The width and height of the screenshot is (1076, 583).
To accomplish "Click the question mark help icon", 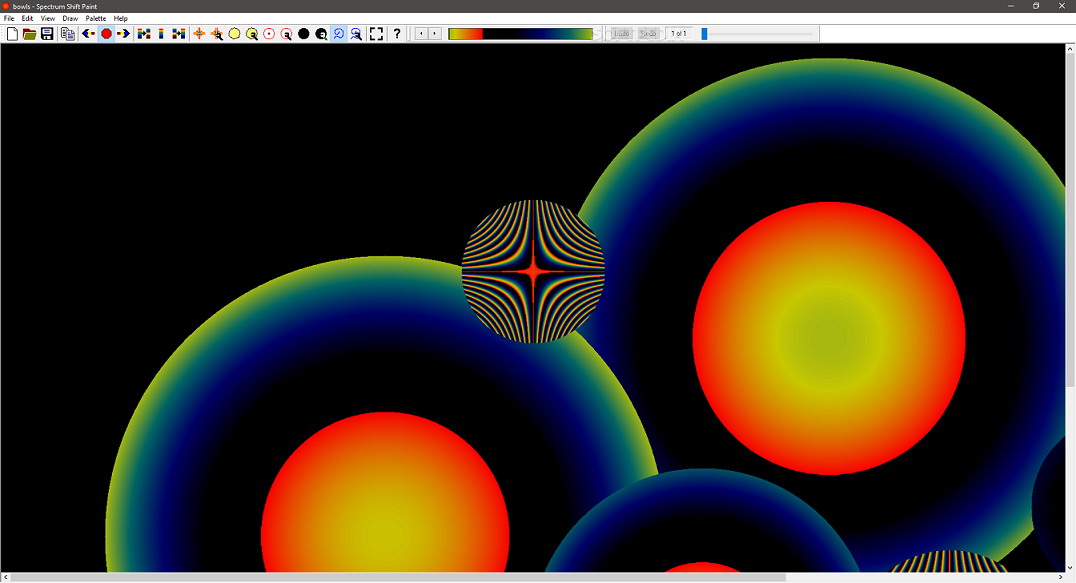I will pos(397,34).
